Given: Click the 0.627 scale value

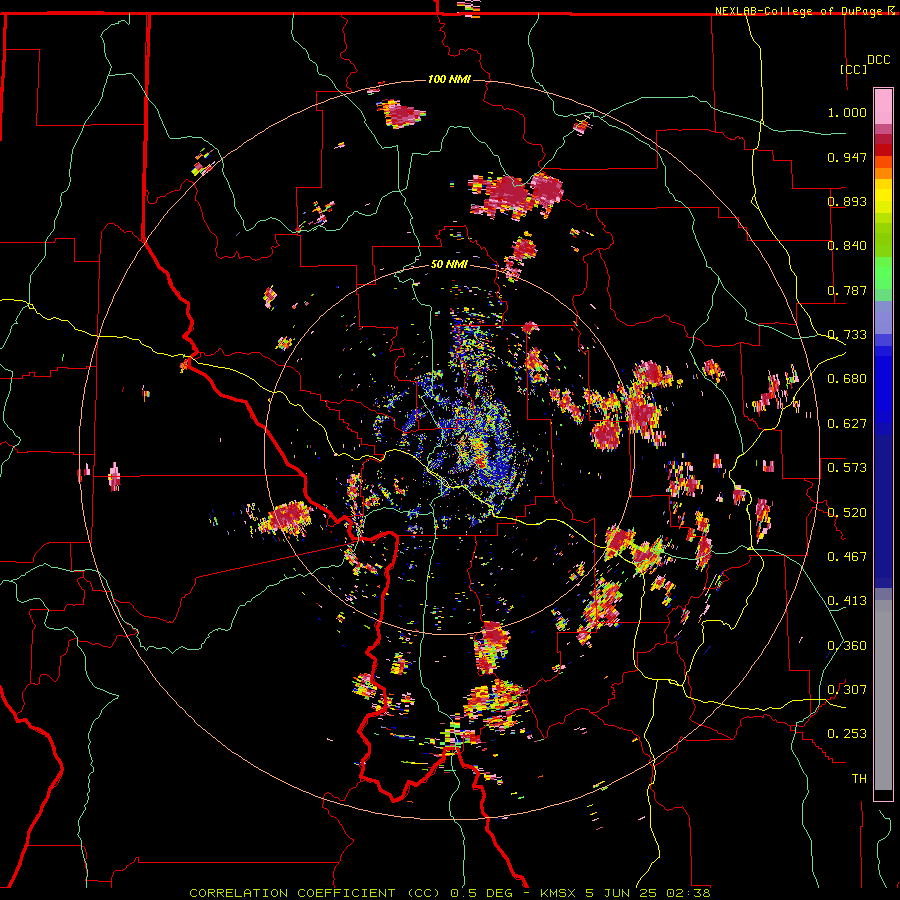Looking at the screenshot, I should coord(847,424).
